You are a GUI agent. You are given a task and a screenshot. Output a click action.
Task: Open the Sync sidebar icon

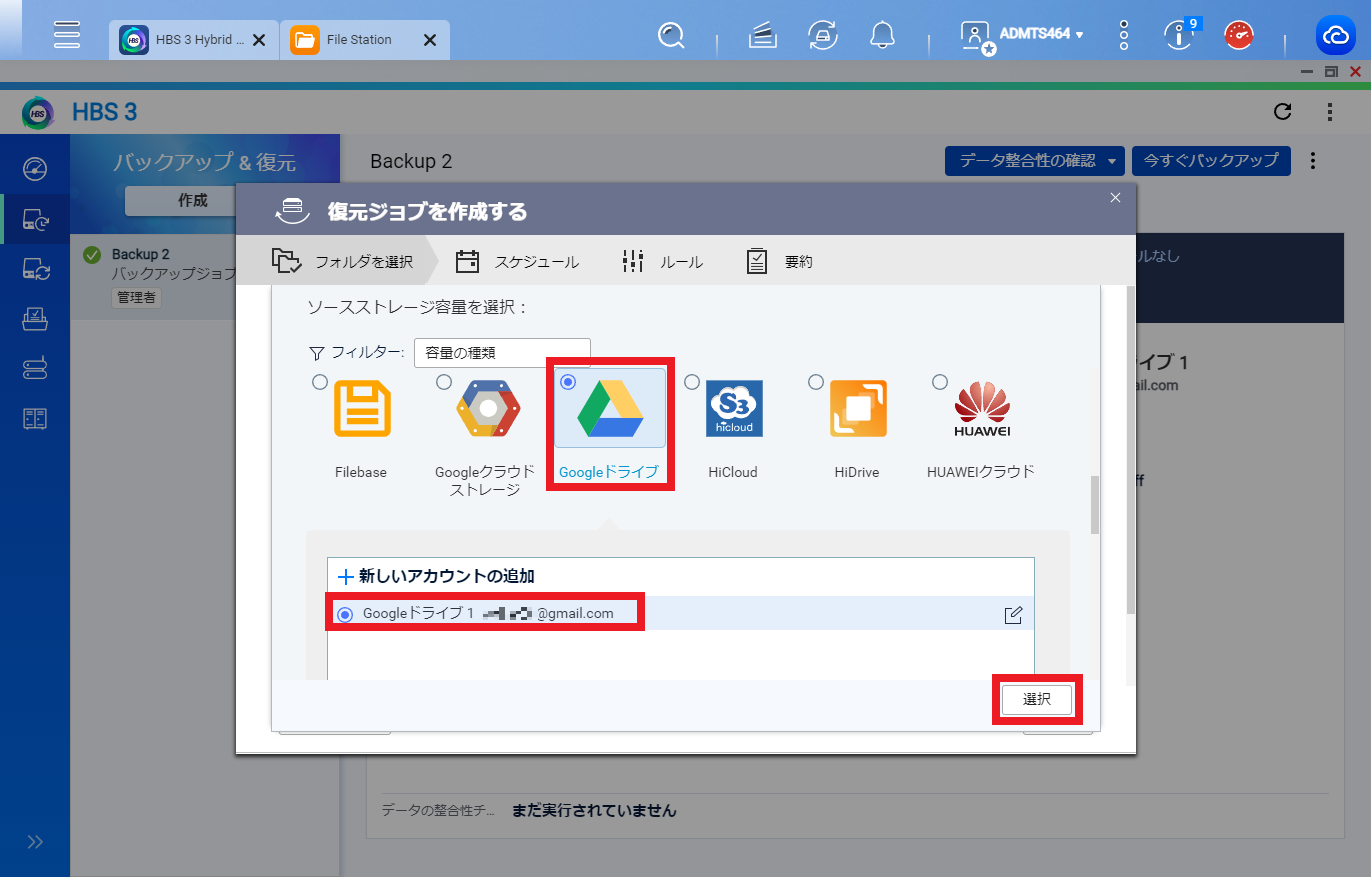click(x=35, y=269)
